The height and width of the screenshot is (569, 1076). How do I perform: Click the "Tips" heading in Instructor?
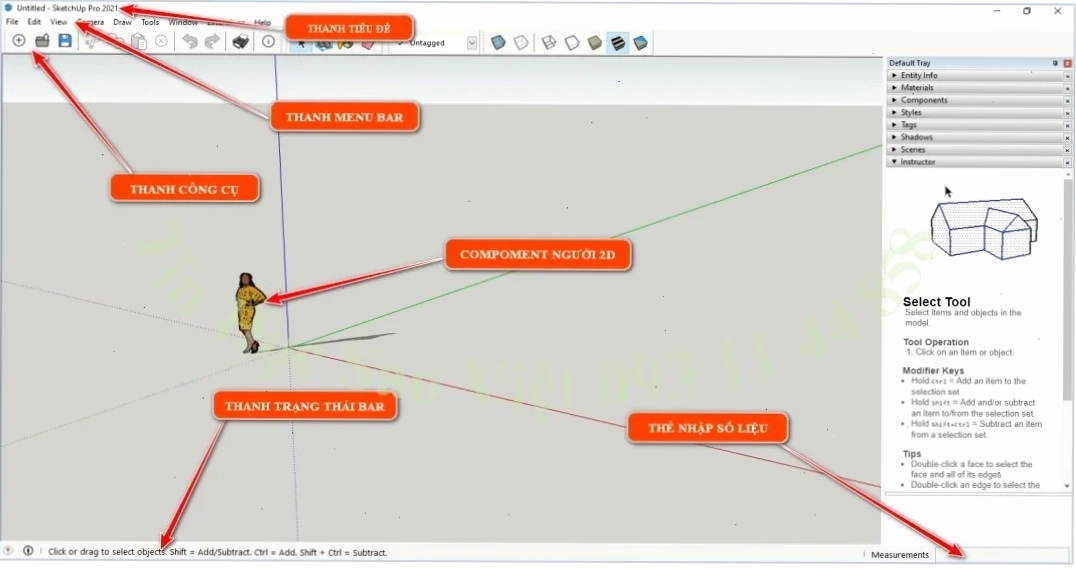click(x=911, y=454)
